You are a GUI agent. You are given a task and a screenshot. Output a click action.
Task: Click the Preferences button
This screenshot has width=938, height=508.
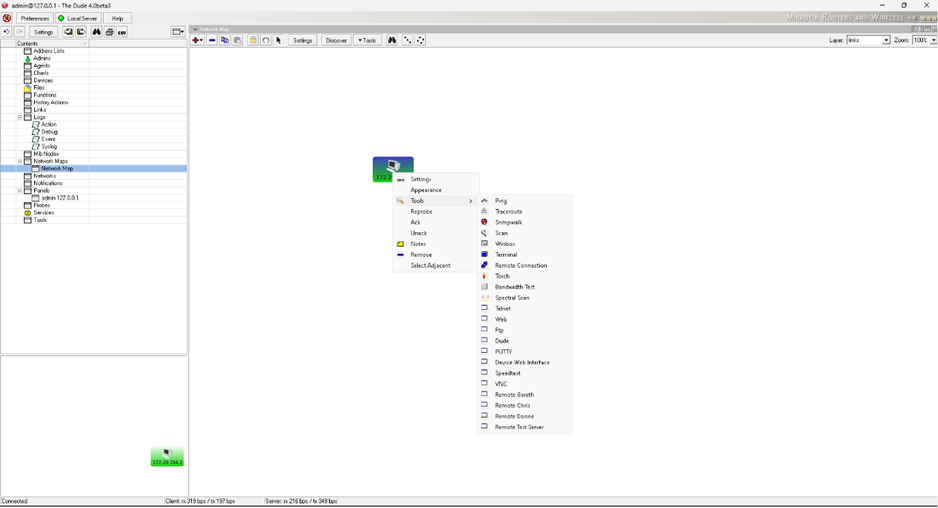[35, 19]
